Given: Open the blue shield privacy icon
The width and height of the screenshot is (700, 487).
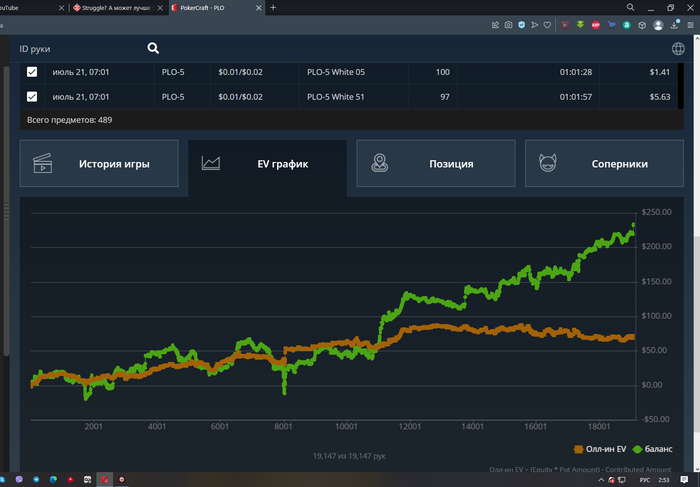Looking at the screenshot, I should 521,25.
